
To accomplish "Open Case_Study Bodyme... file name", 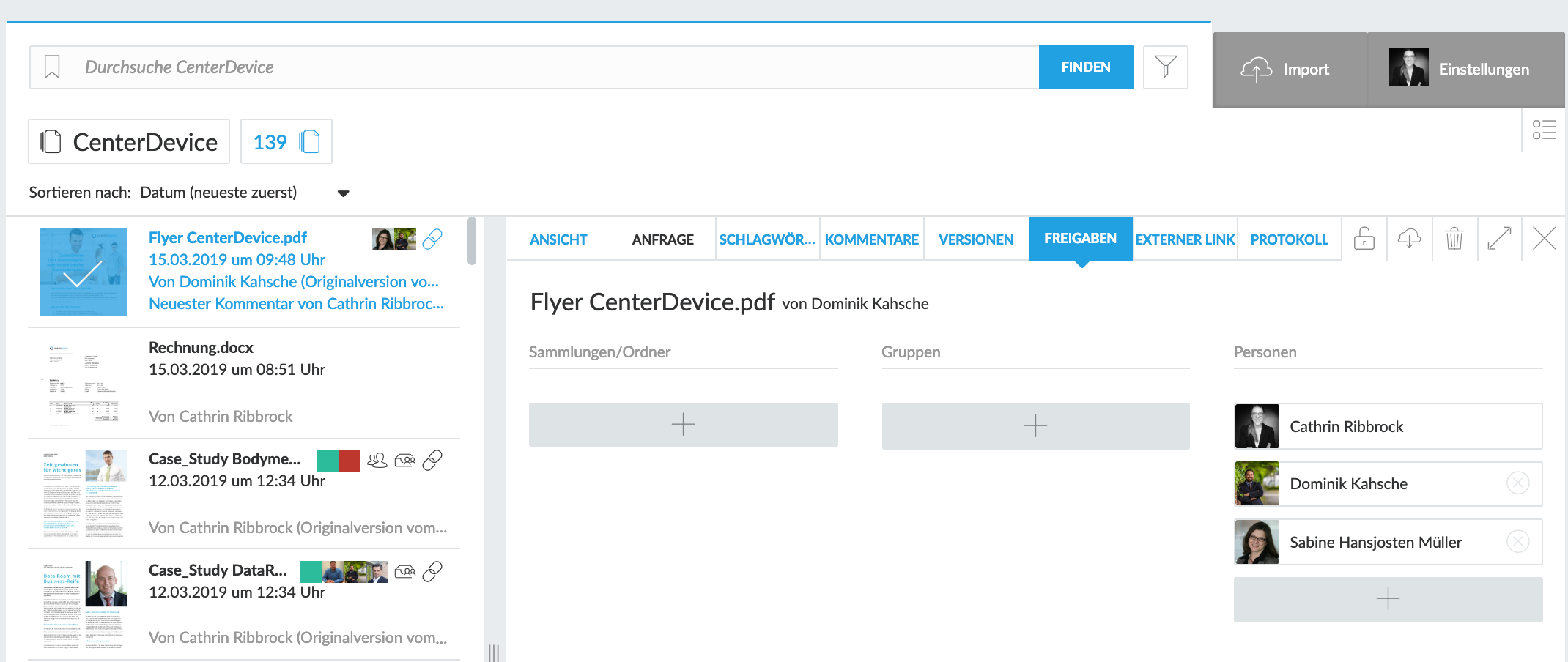I will tap(225, 459).
